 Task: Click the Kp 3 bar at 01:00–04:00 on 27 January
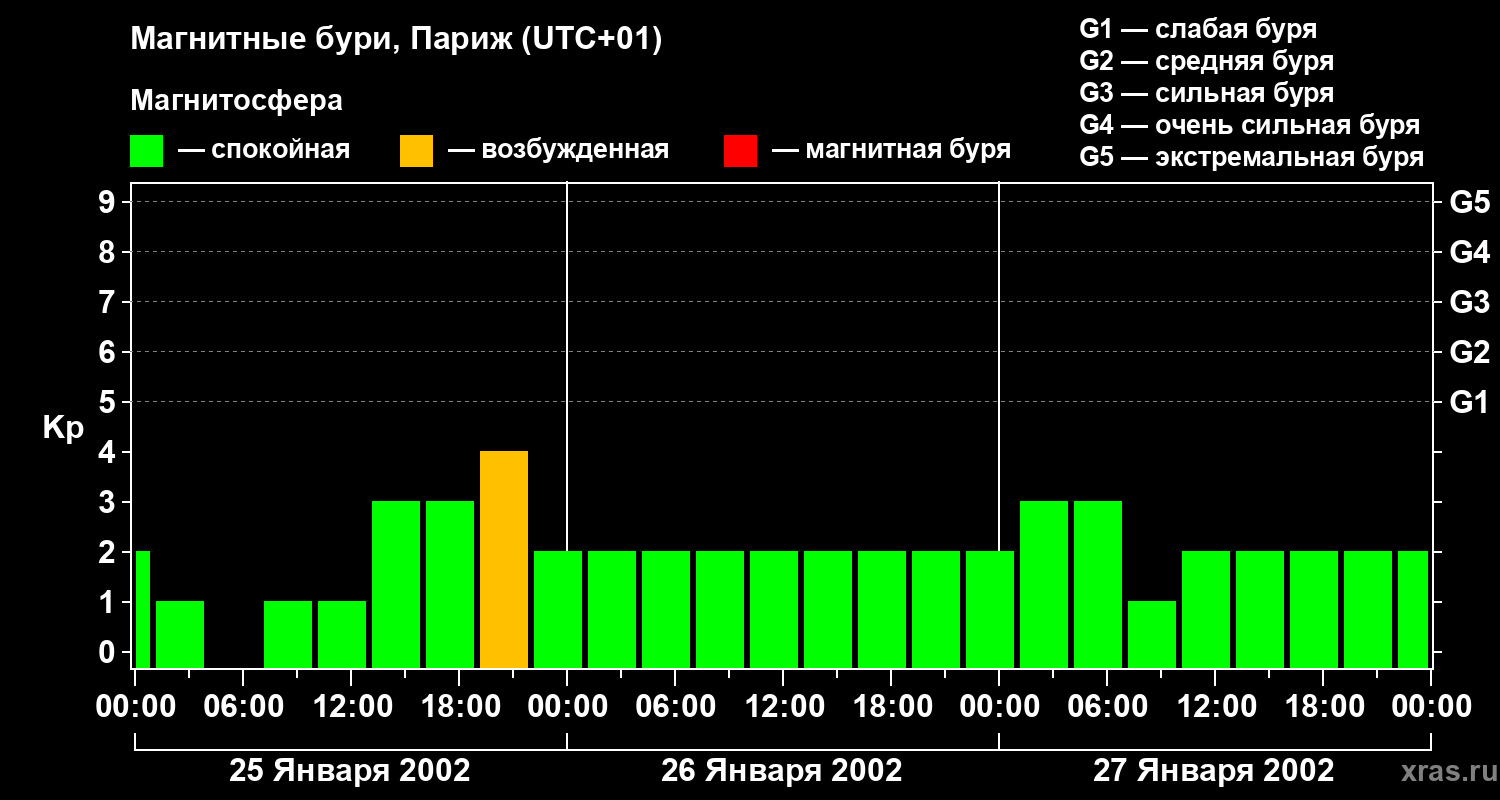[1044, 585]
